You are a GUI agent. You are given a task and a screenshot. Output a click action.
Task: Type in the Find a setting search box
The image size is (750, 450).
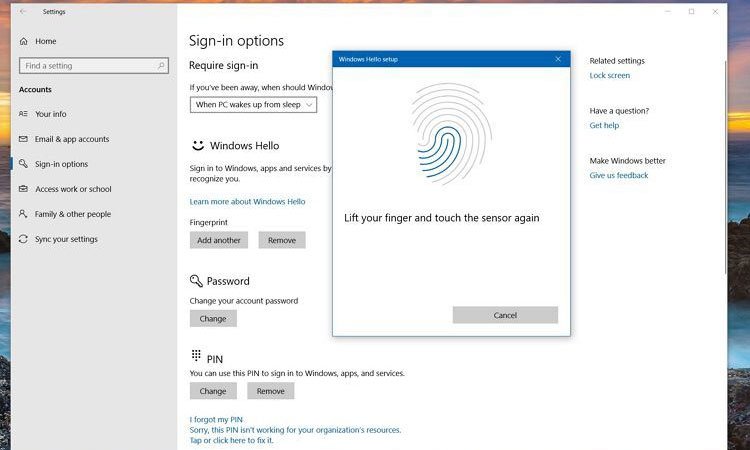pos(88,66)
